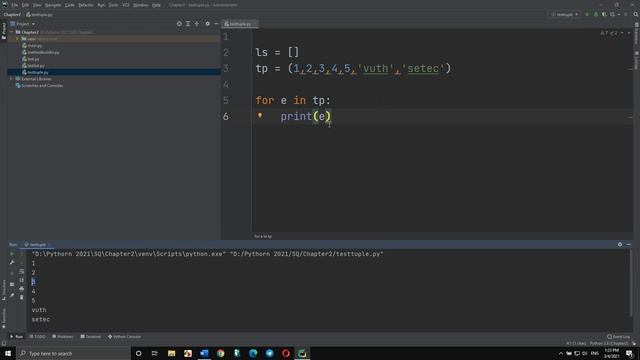Screen dimensions: 640x360
Task: Open the Event Log
Action: [x=618, y=337]
